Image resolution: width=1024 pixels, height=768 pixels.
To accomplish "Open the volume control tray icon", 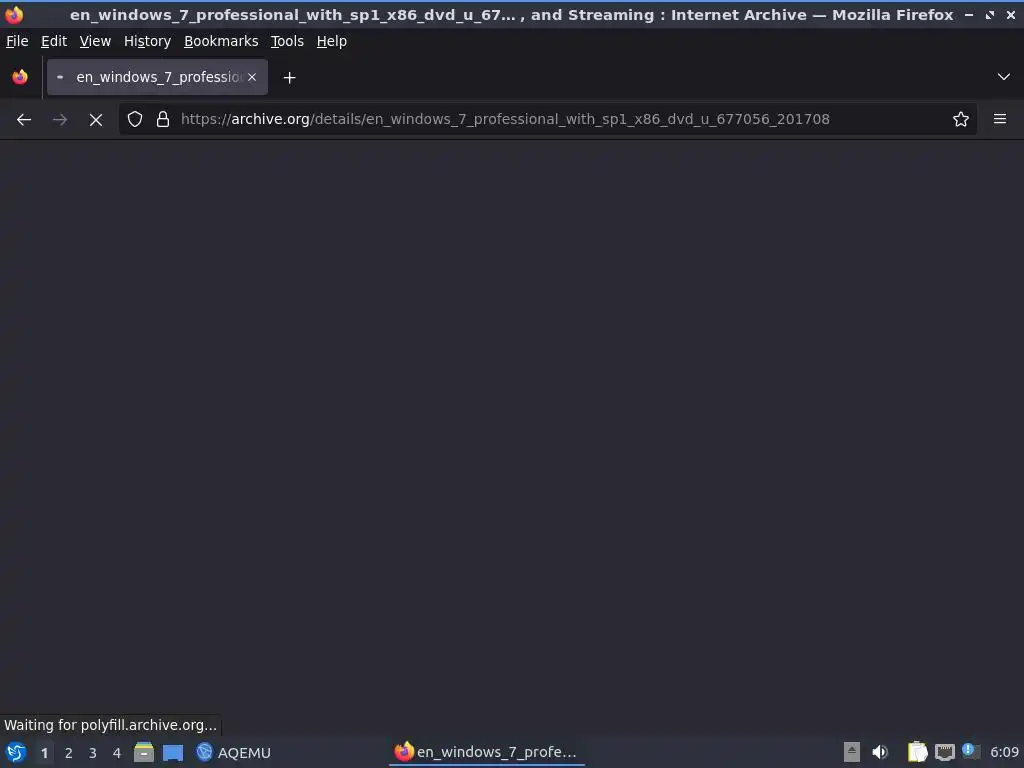I will [880, 752].
